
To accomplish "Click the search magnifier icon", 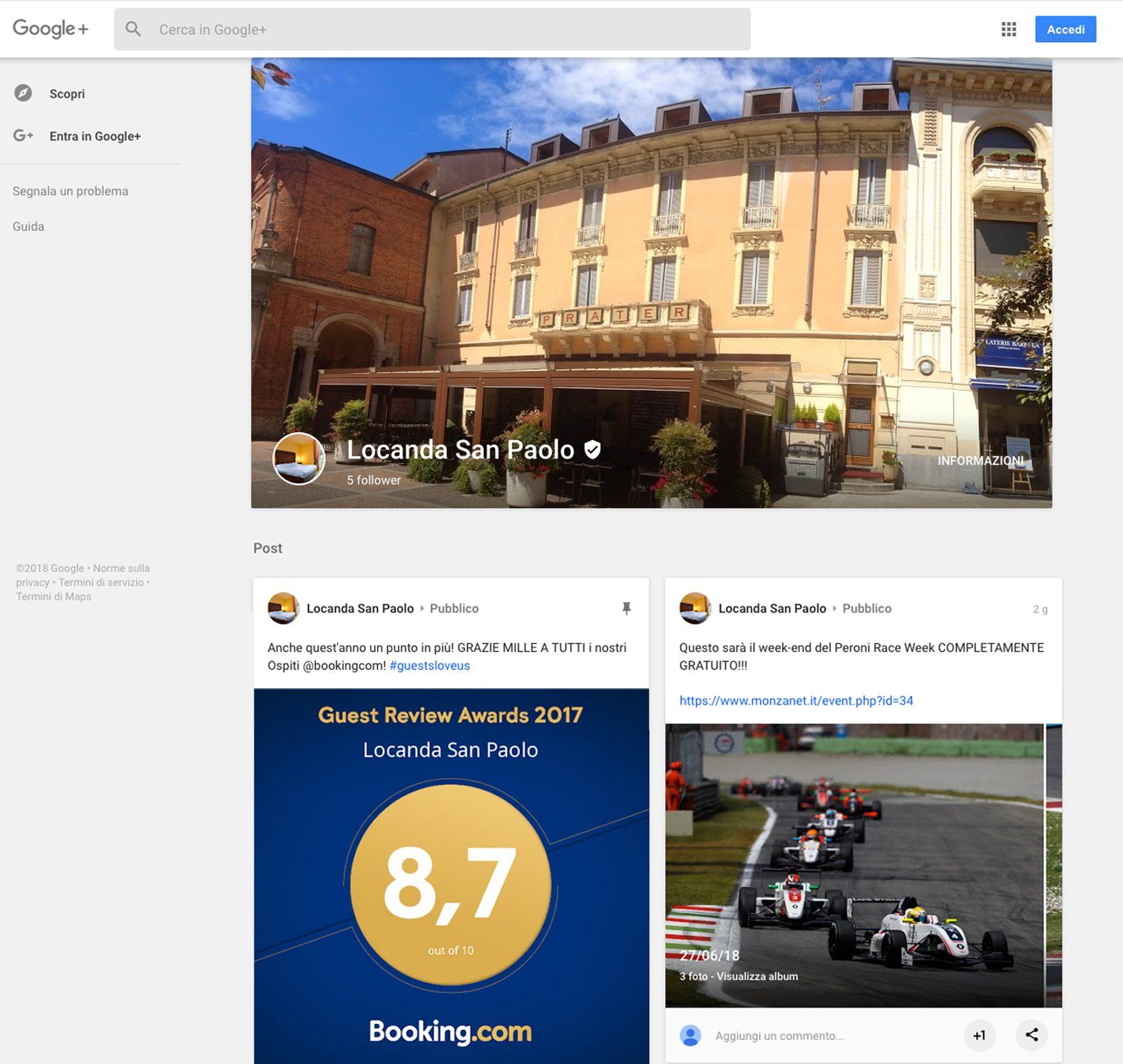I will [133, 29].
